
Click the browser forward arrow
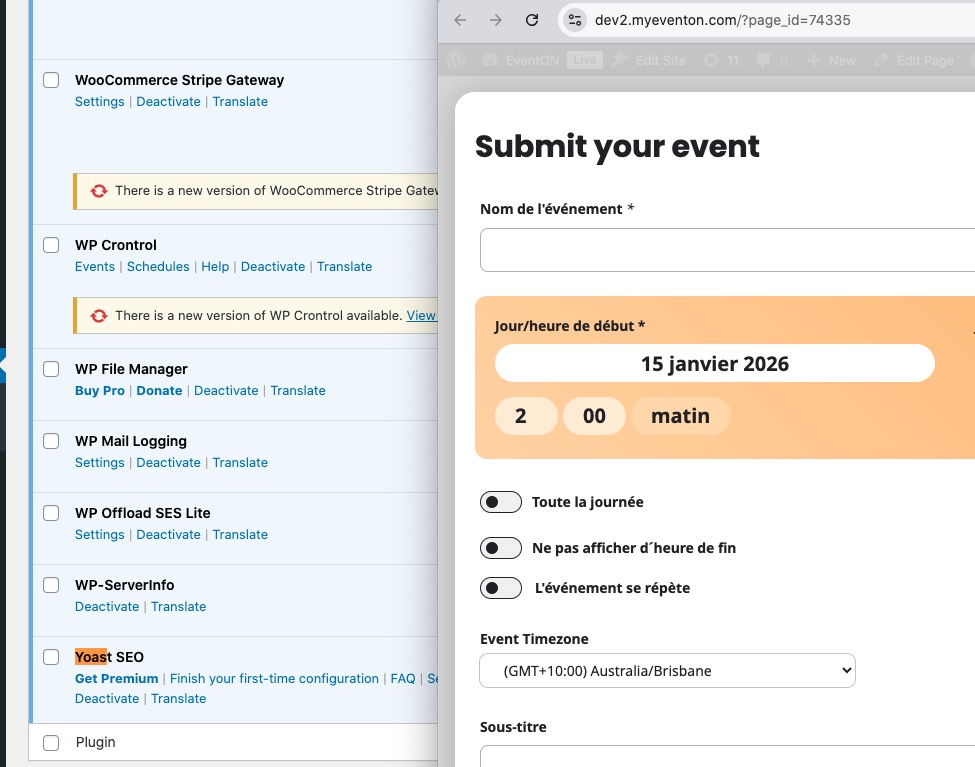(x=496, y=20)
